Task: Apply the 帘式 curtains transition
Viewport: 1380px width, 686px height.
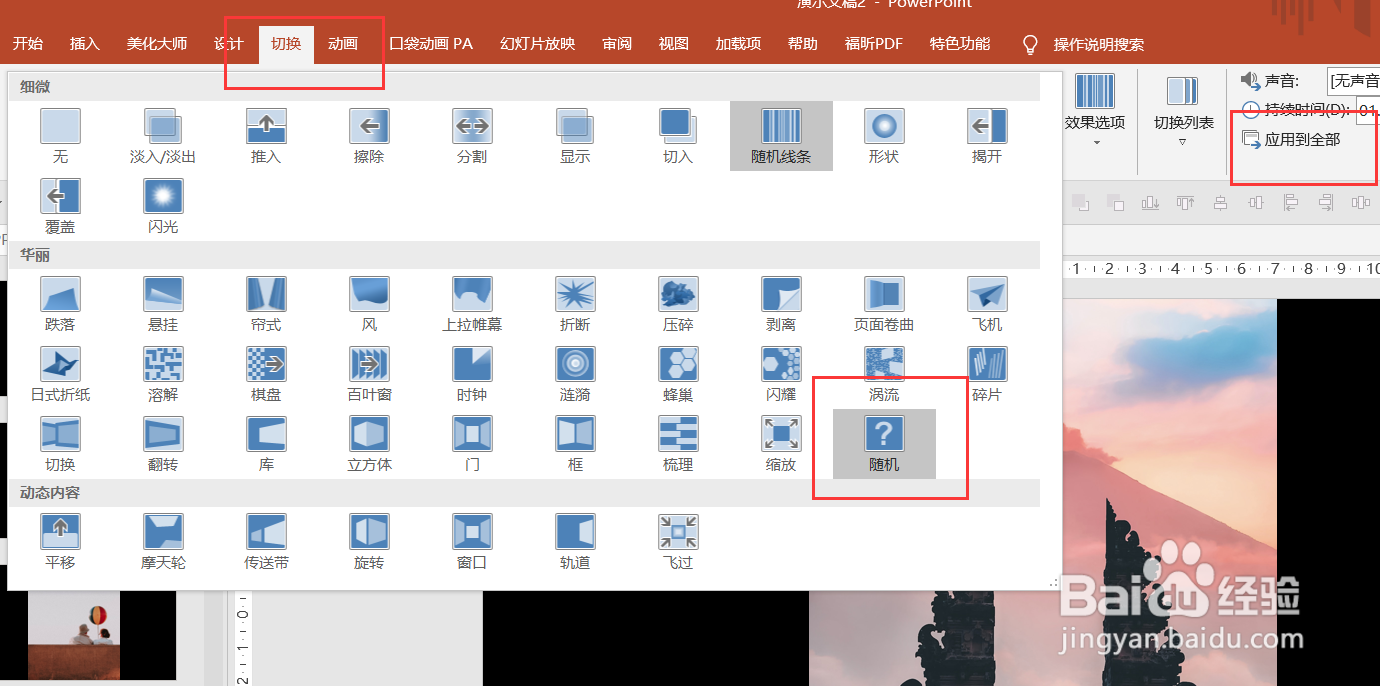Action: pos(266,304)
